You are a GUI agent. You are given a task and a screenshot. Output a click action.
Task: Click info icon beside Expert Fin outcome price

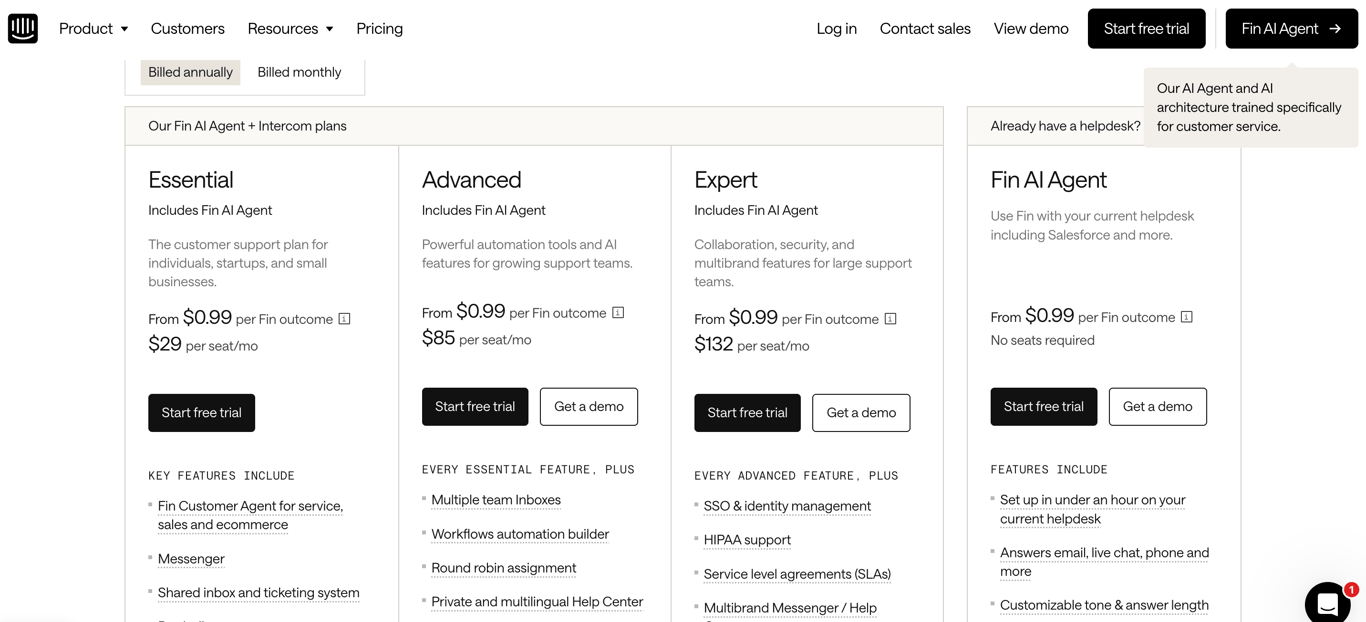click(890, 319)
